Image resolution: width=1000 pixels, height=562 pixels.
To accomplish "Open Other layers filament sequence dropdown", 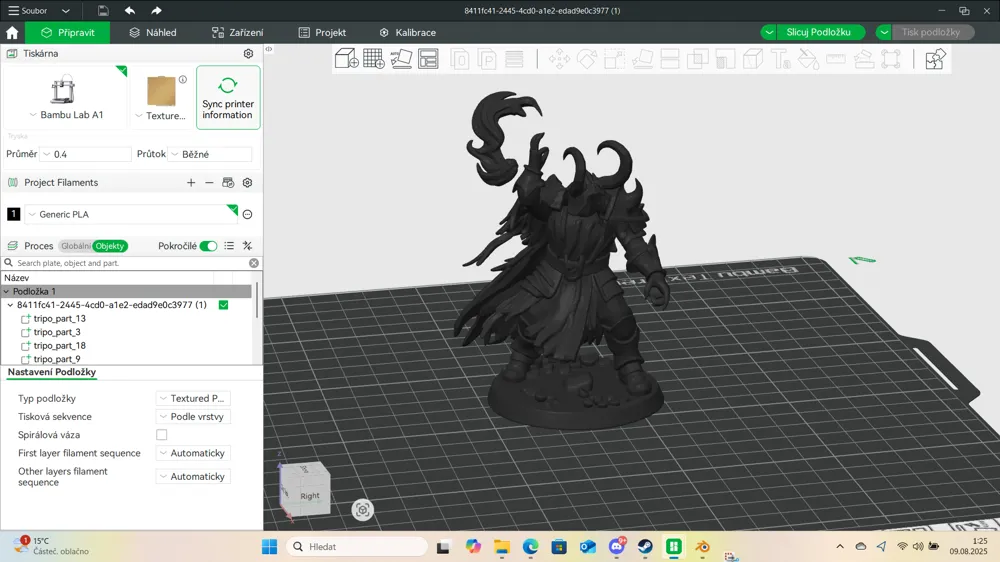I will pyautogui.click(x=193, y=477).
